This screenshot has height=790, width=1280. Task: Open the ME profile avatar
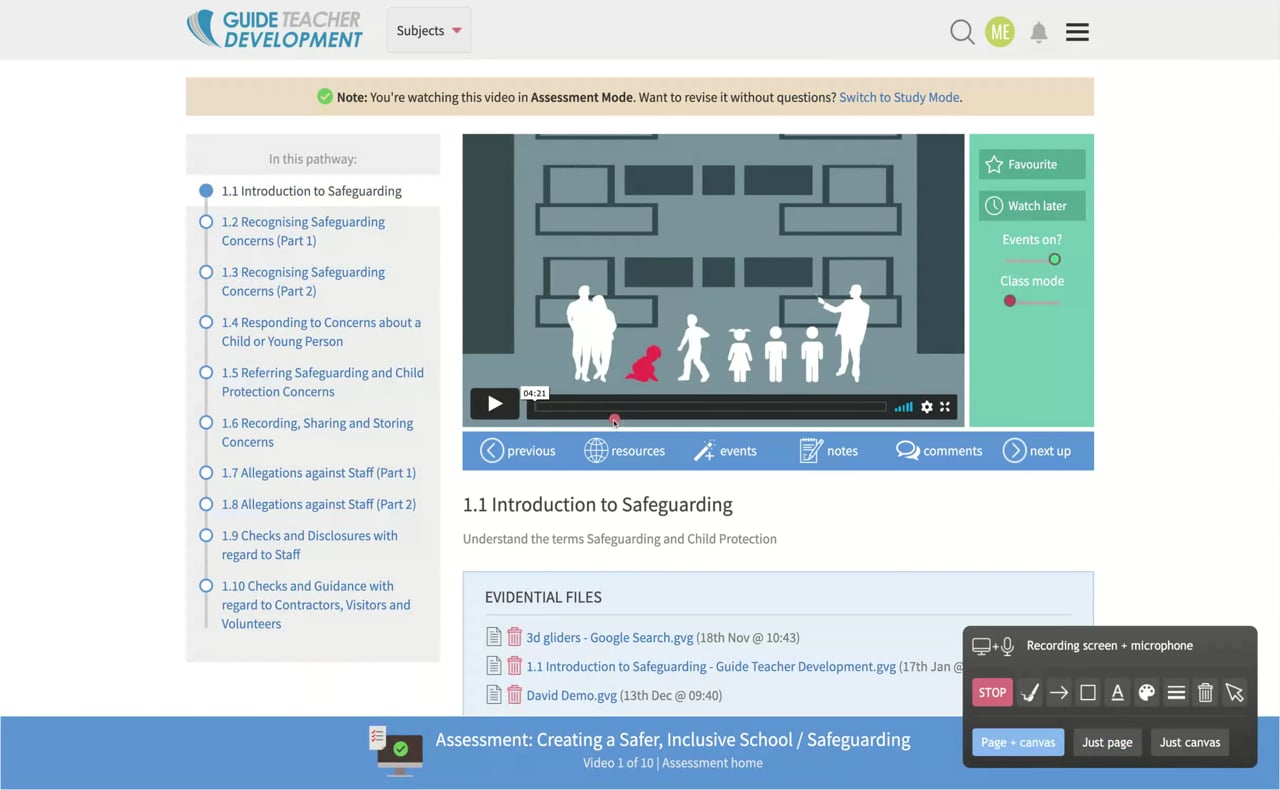1000,32
